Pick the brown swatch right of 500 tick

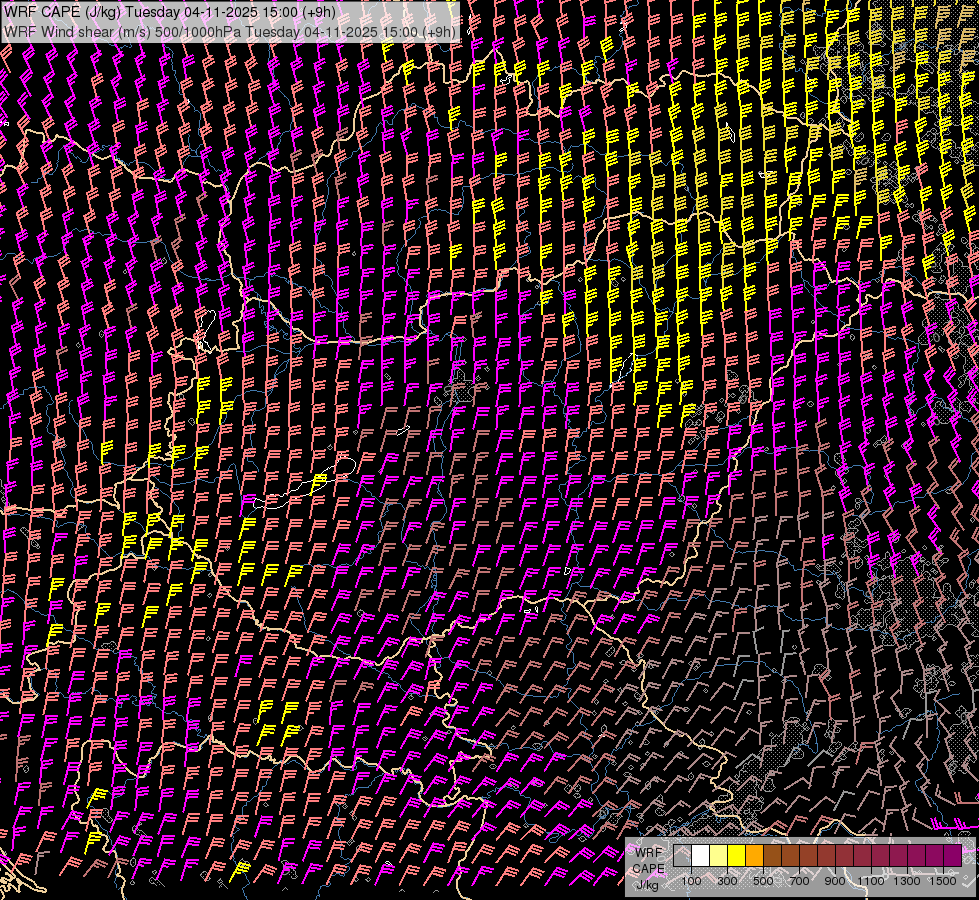[x=772, y=855]
